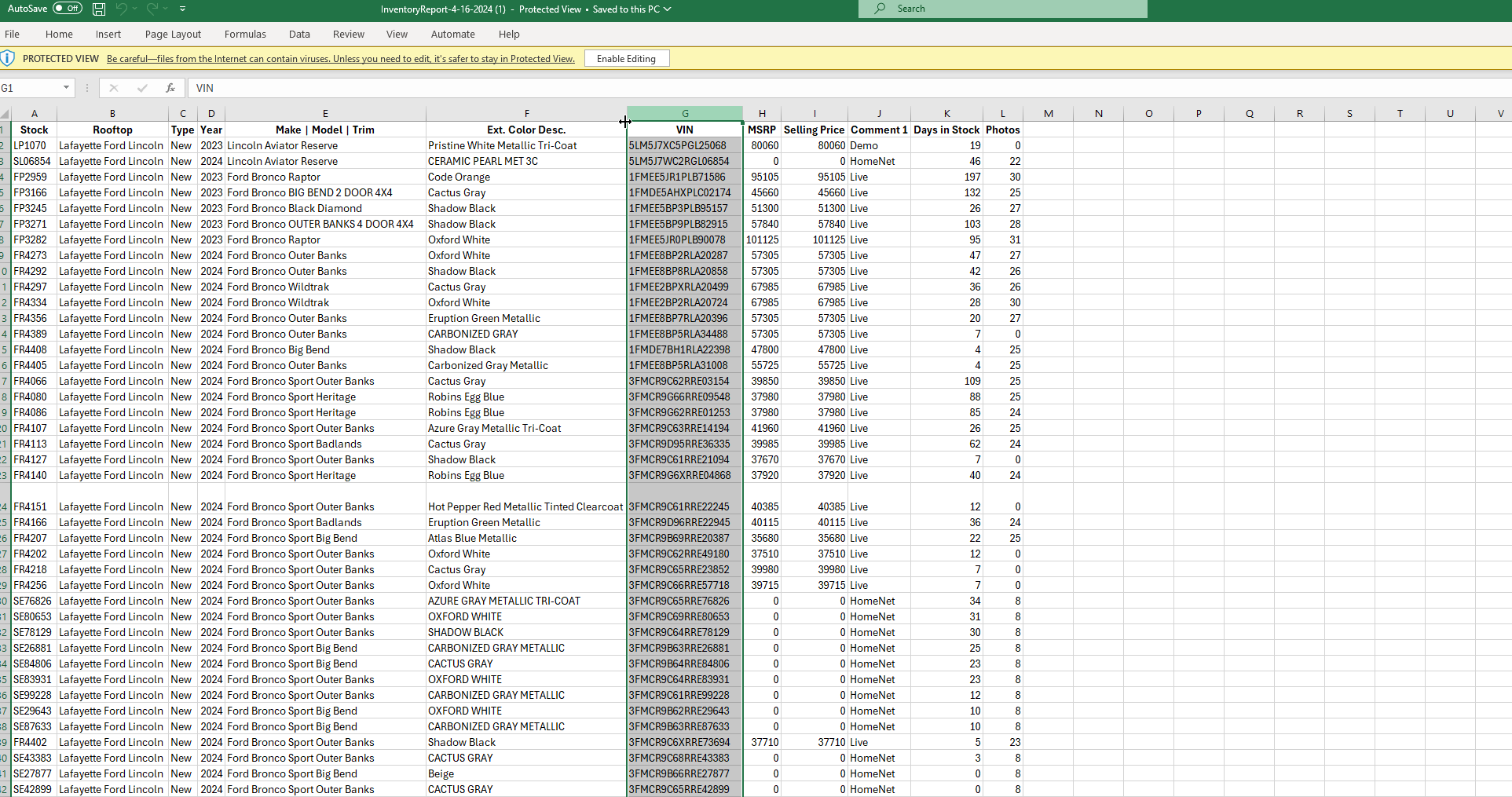Click the 'Make | Model | Trim' header cell
1512x797 pixels.
[325, 130]
